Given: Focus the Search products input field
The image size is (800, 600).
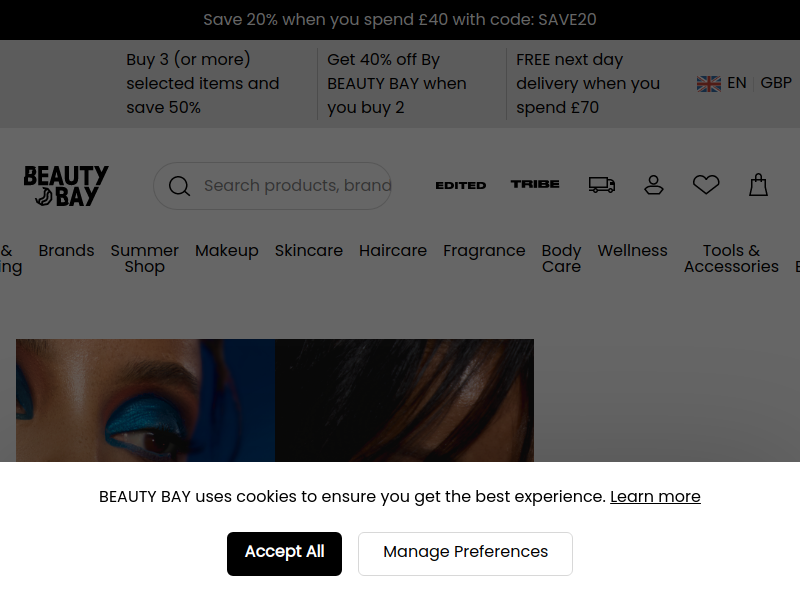Looking at the screenshot, I should coord(298,186).
